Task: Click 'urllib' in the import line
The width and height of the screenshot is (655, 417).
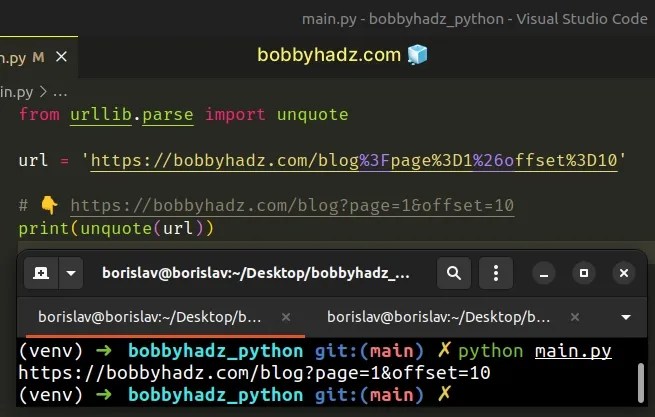Action: point(101,115)
